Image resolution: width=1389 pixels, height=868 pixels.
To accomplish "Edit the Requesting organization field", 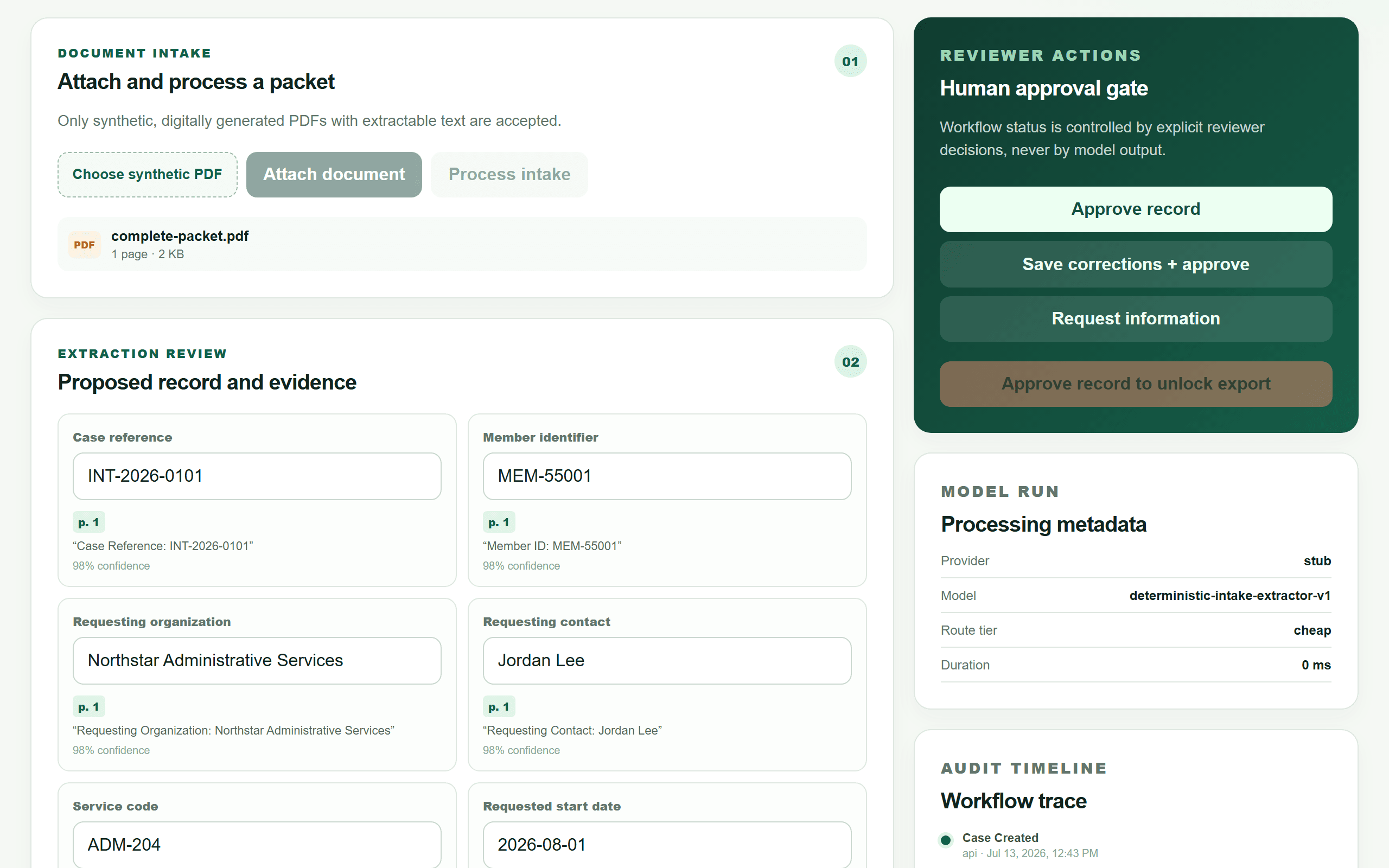I will pyautogui.click(x=257, y=660).
